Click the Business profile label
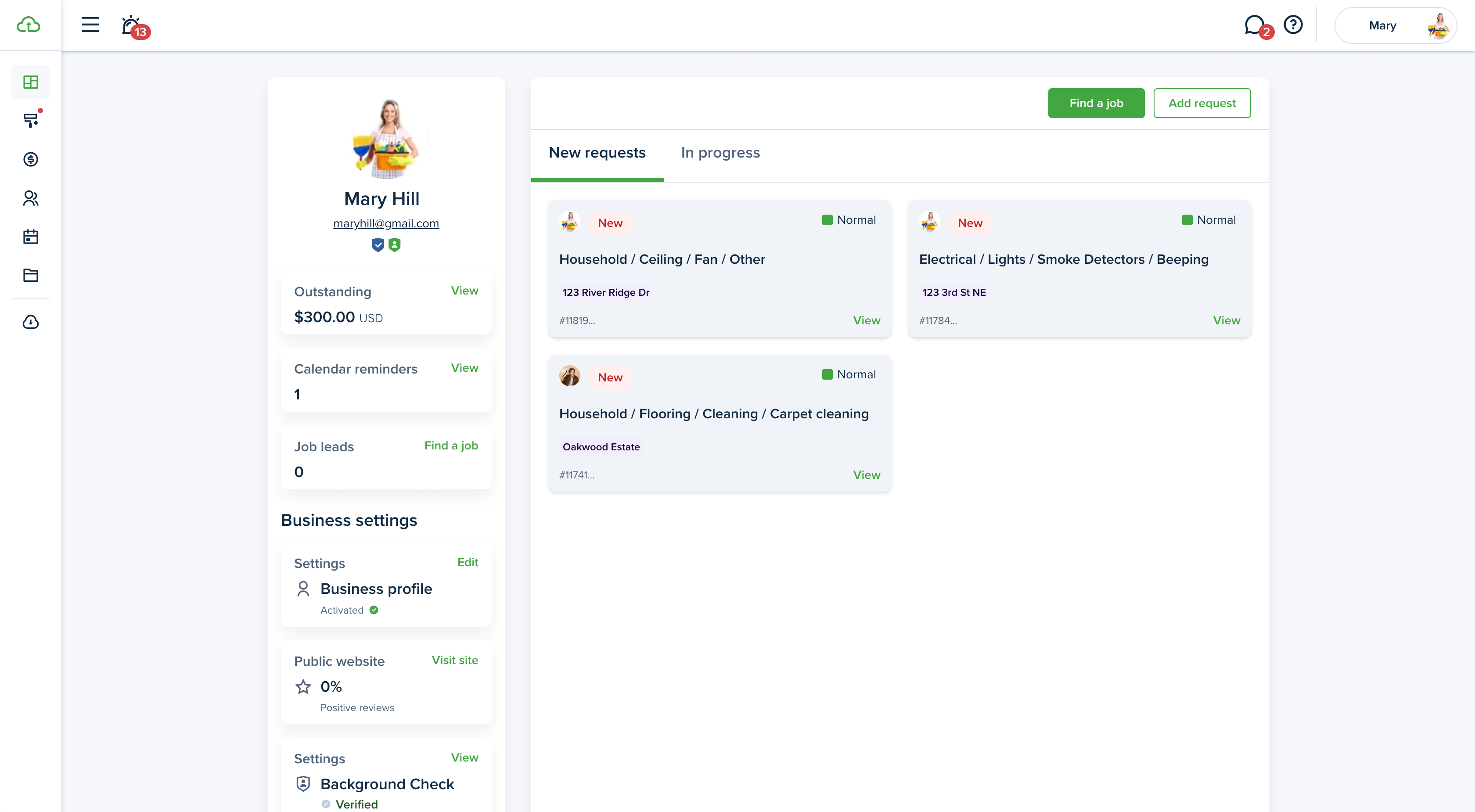 click(x=376, y=589)
